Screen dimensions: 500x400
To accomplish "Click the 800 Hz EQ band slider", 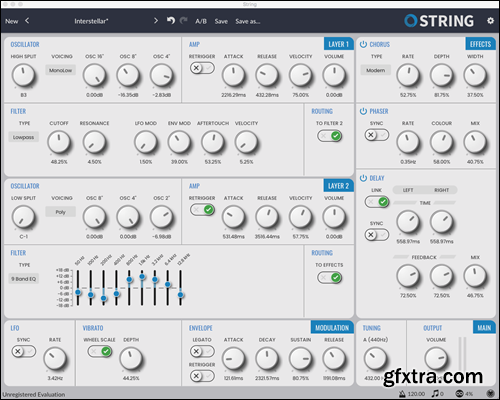I will [x=129, y=288].
